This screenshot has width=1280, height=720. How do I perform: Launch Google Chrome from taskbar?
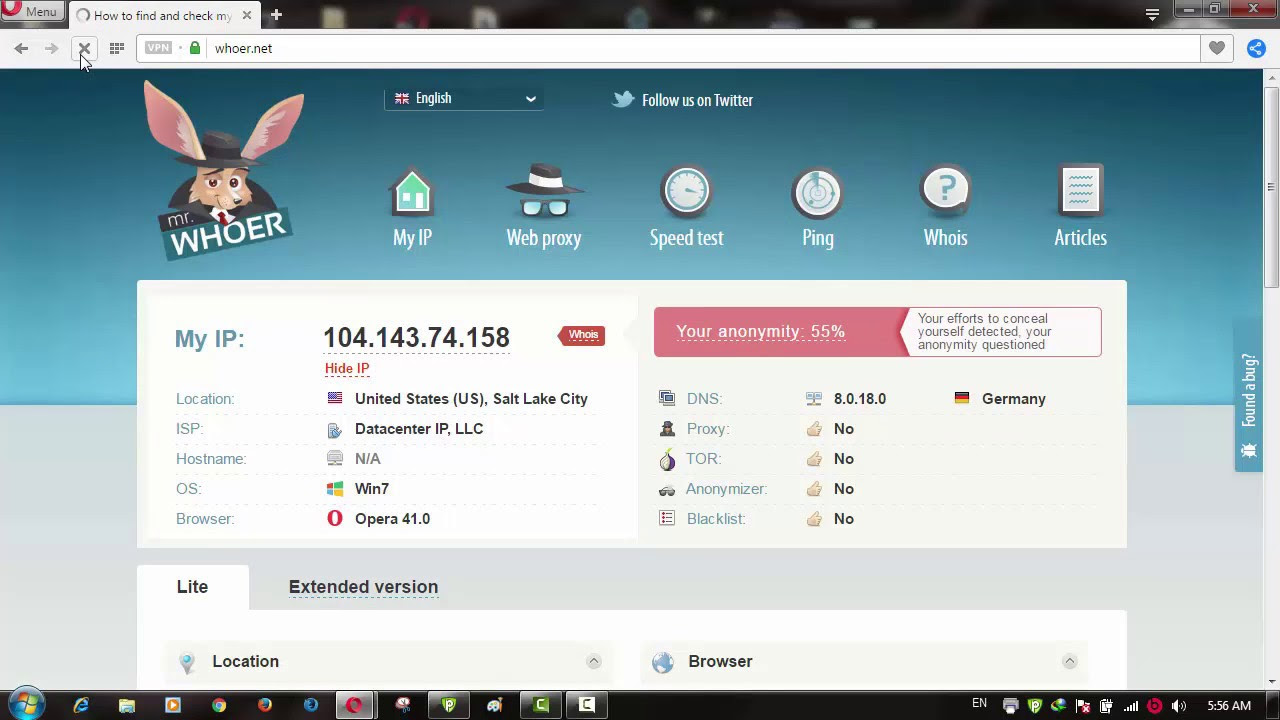click(x=219, y=705)
